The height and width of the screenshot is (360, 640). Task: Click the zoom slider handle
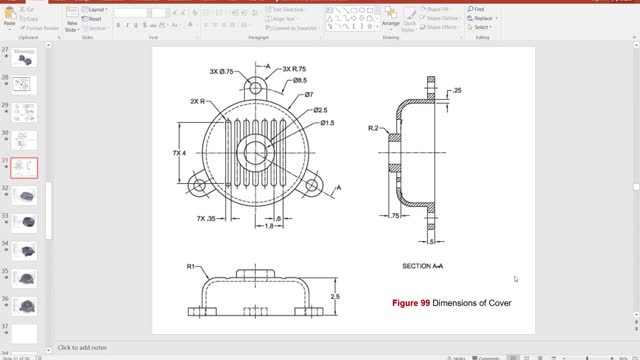click(587, 358)
